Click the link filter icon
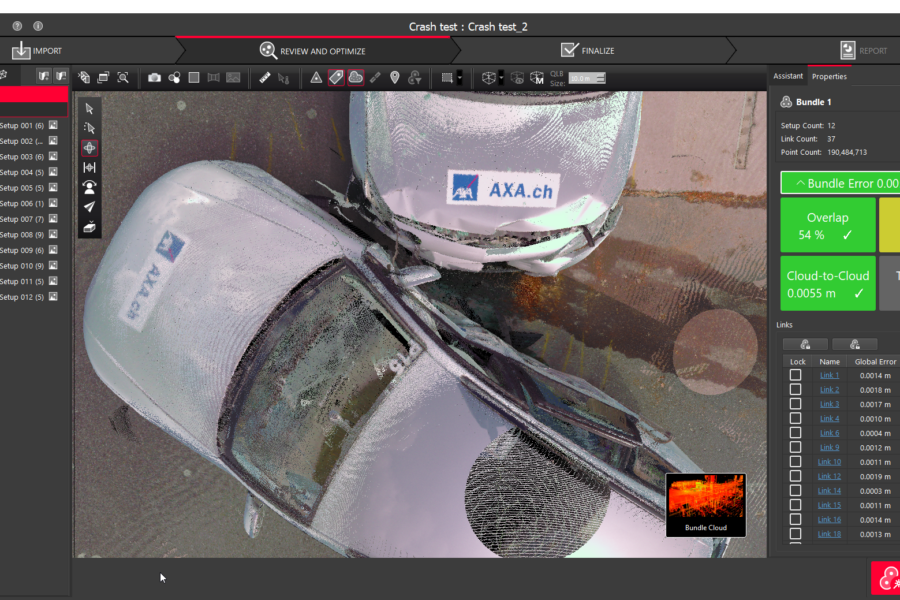This screenshot has width=900, height=600. 414,78
